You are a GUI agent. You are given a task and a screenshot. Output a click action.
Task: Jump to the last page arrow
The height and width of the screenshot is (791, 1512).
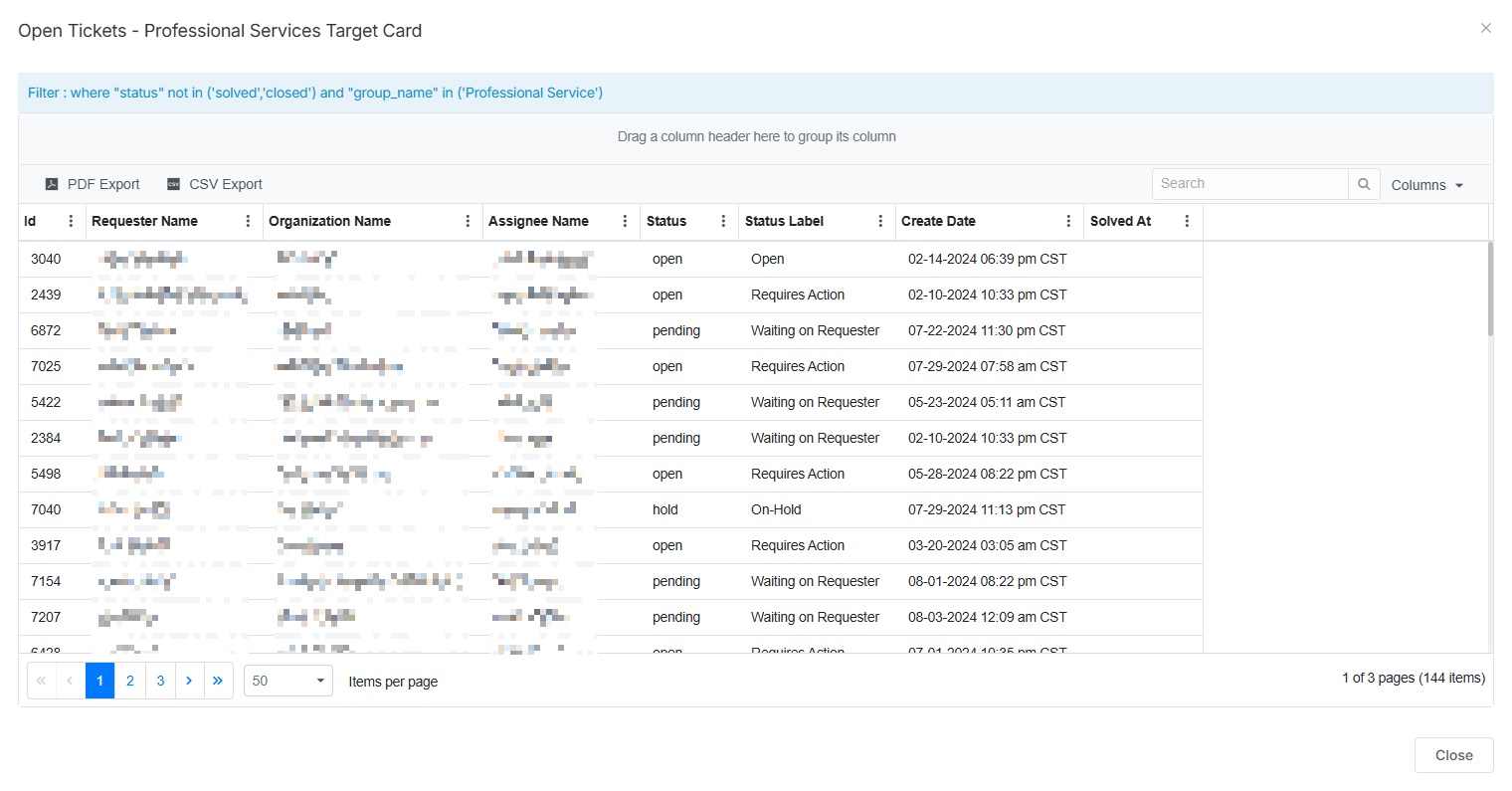218,681
